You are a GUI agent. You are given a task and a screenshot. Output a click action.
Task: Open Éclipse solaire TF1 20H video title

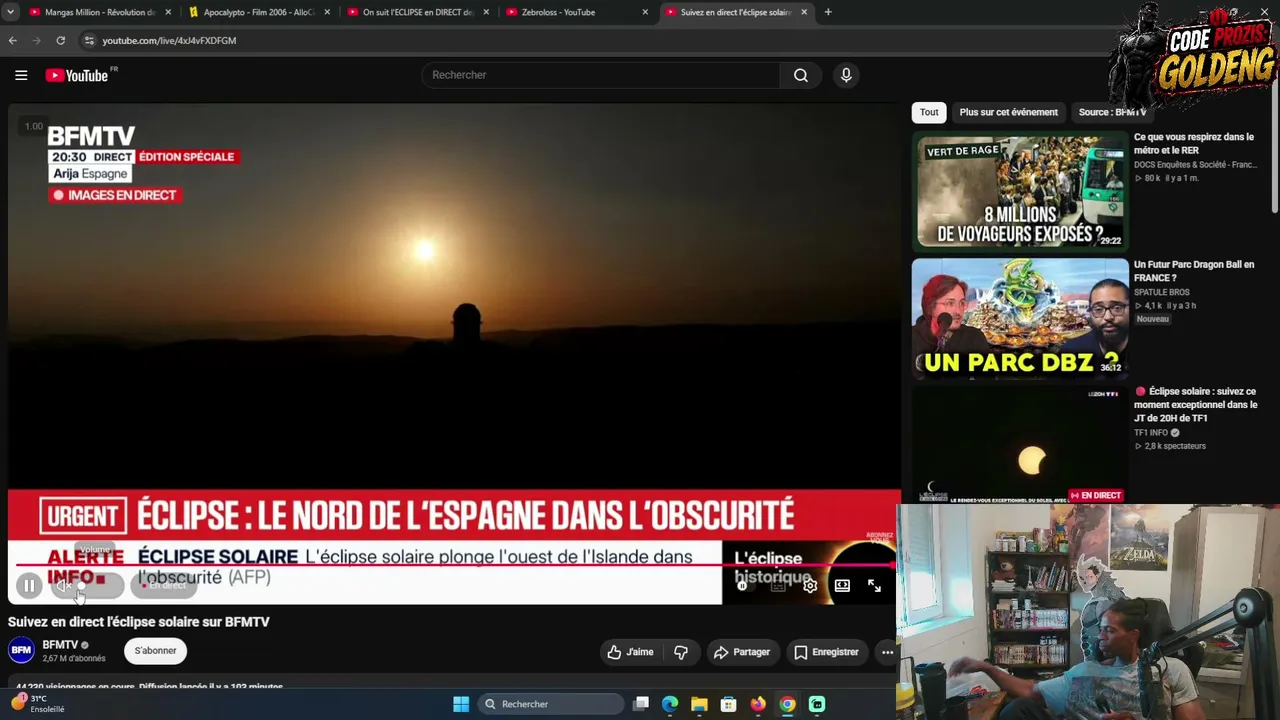1196,405
